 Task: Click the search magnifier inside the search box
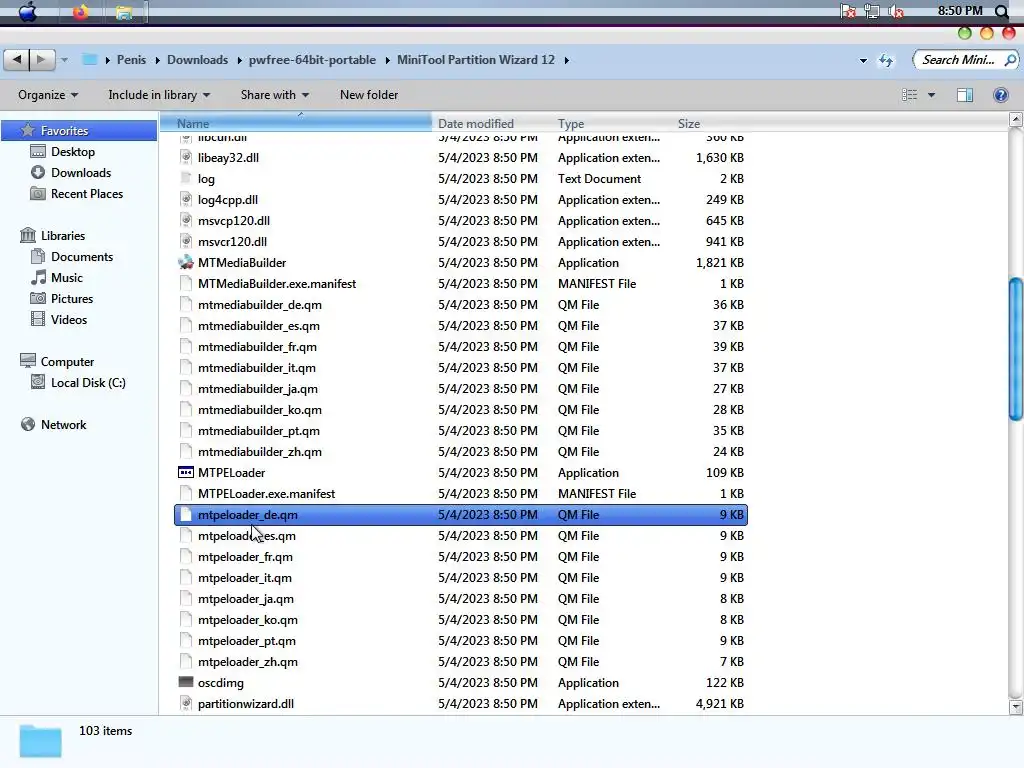1010,60
